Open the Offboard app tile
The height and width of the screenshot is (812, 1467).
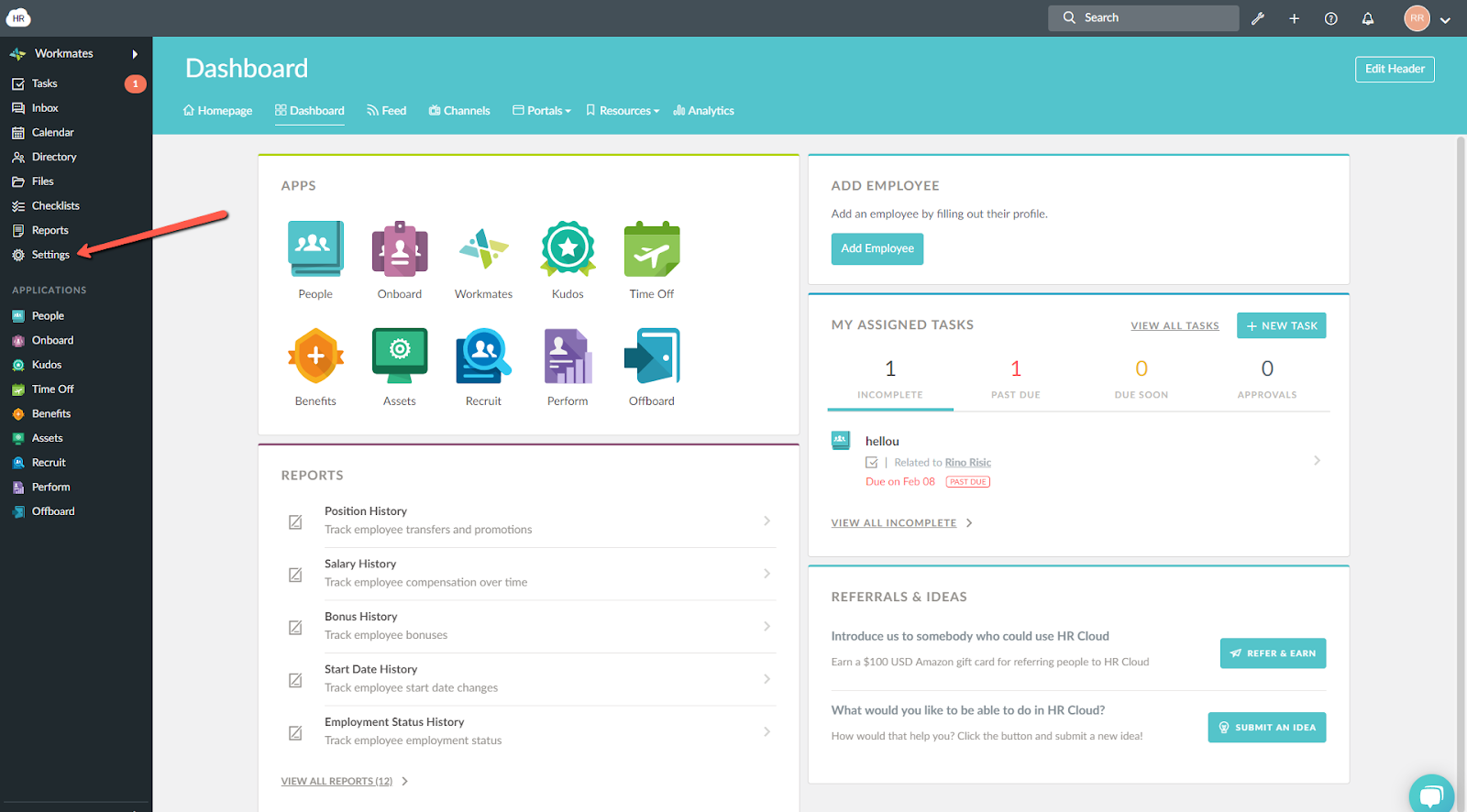(652, 357)
